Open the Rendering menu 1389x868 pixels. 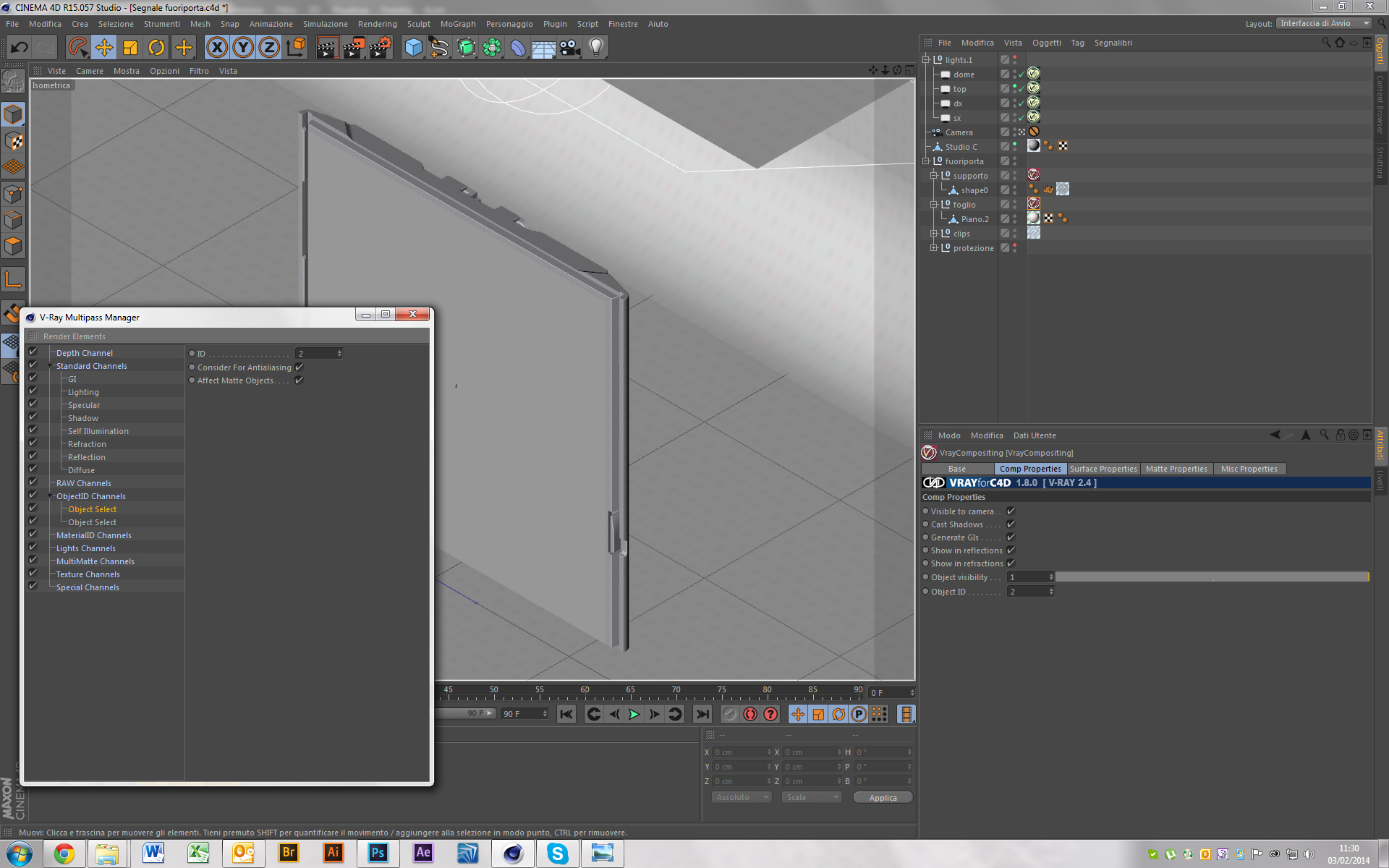pos(377,24)
